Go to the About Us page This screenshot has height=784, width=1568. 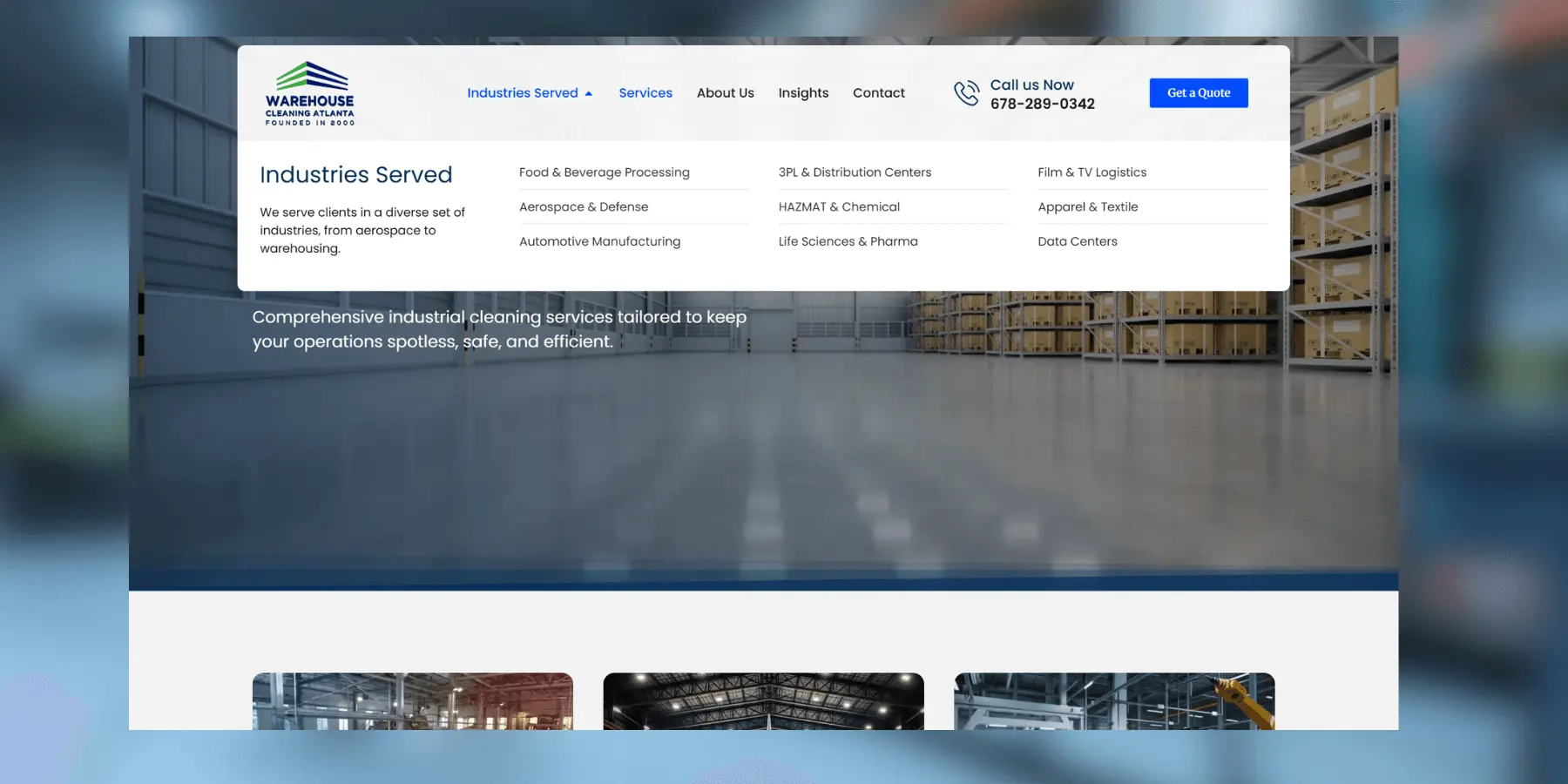coord(725,93)
